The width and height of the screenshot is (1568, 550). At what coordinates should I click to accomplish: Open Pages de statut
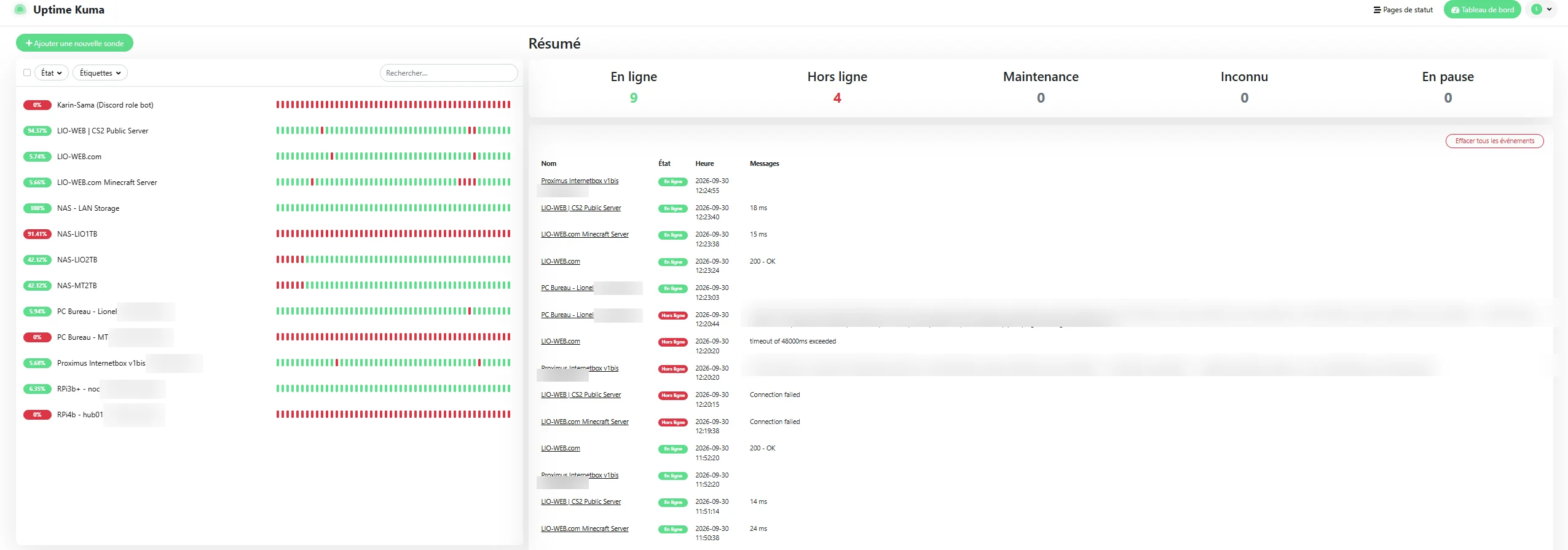pos(1403,10)
